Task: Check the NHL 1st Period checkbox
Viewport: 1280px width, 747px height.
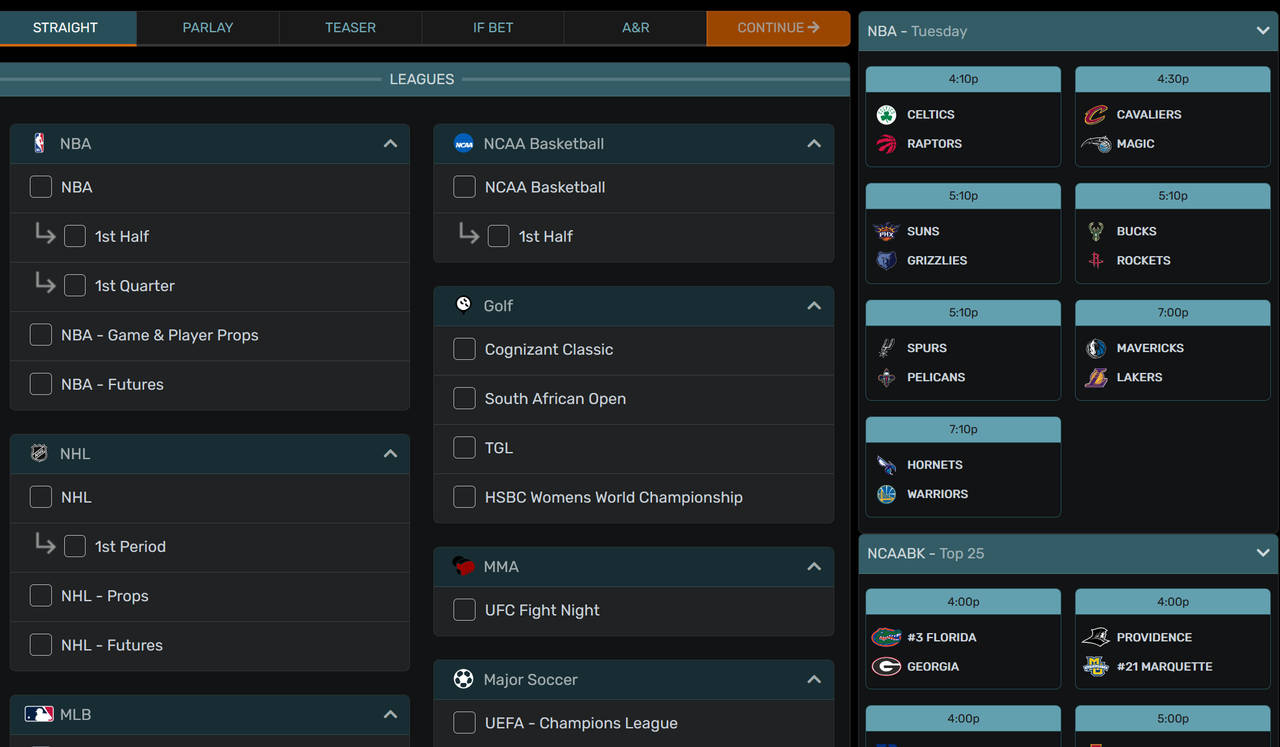Action: 75,546
